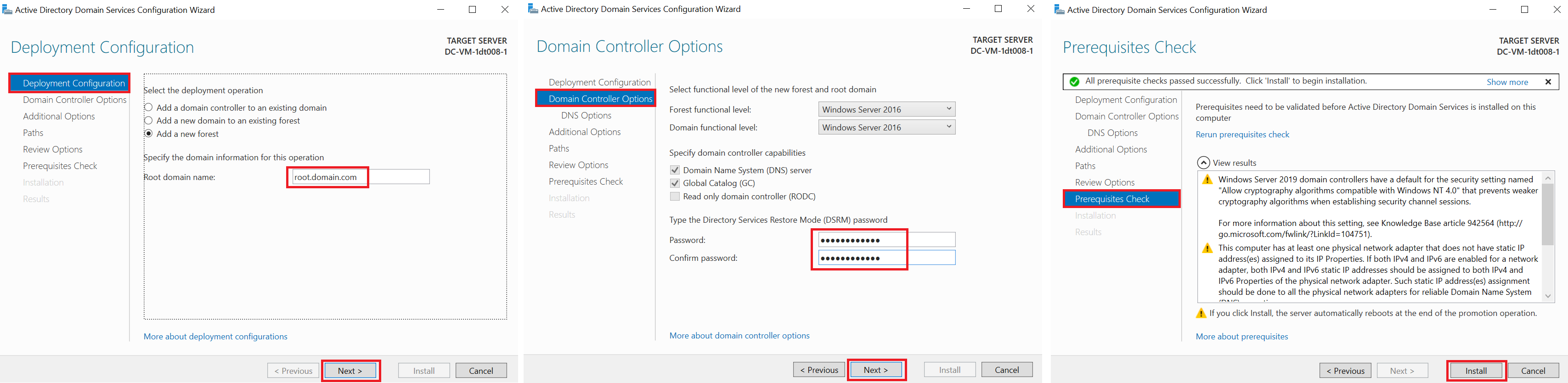Minimize the Prerequisites Check wizard window
This screenshot has width=1568, height=383.
click(1493, 9)
